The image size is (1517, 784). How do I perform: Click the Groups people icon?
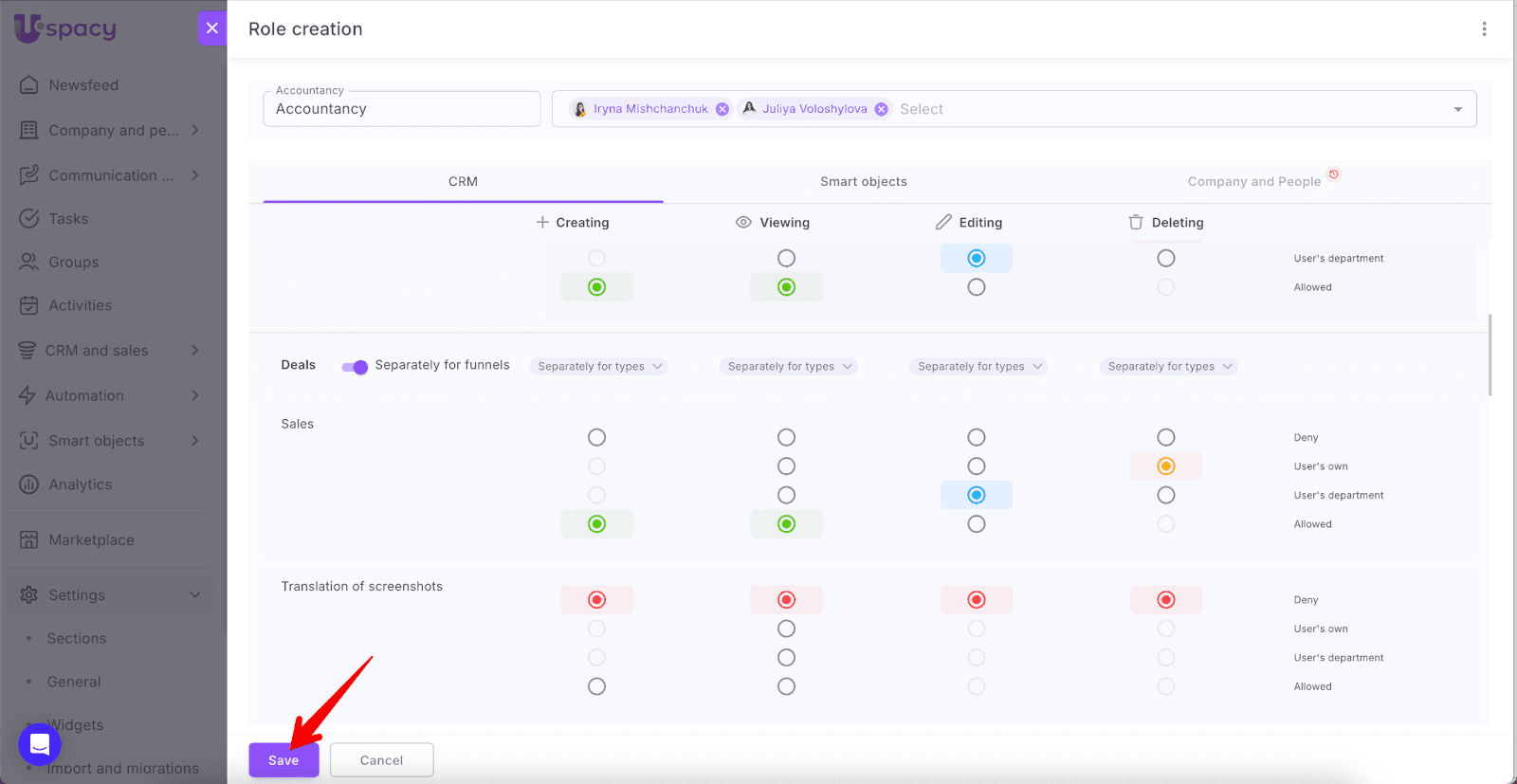pyautogui.click(x=29, y=263)
